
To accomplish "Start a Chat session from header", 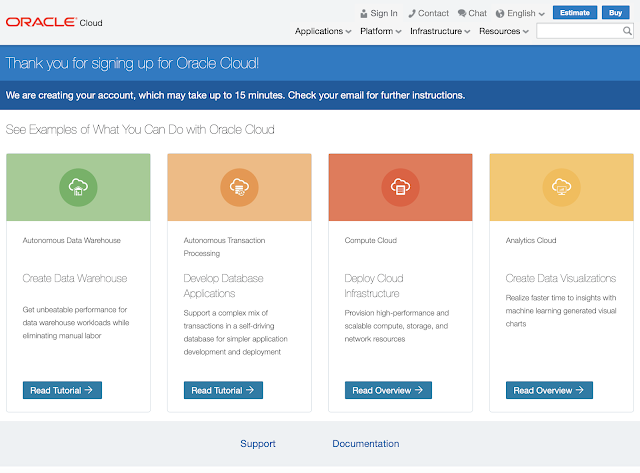I will [x=472, y=13].
